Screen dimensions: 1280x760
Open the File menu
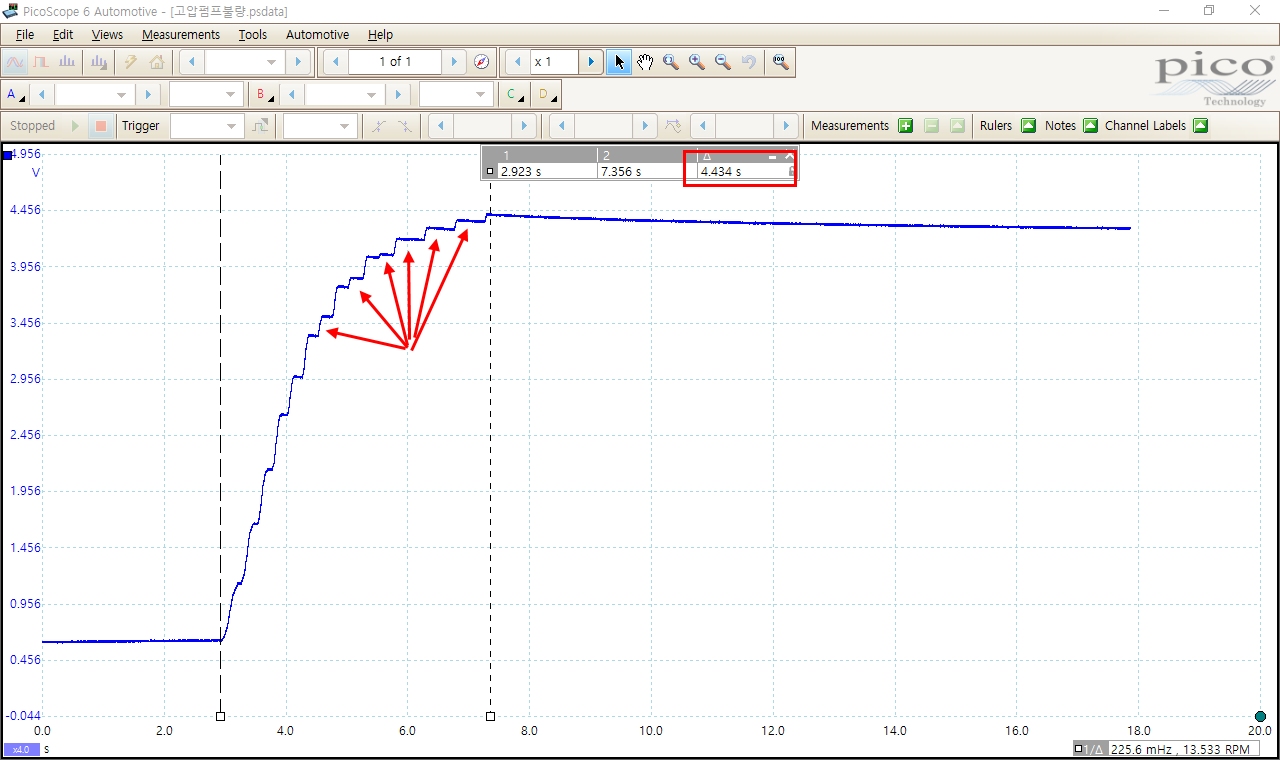25,34
